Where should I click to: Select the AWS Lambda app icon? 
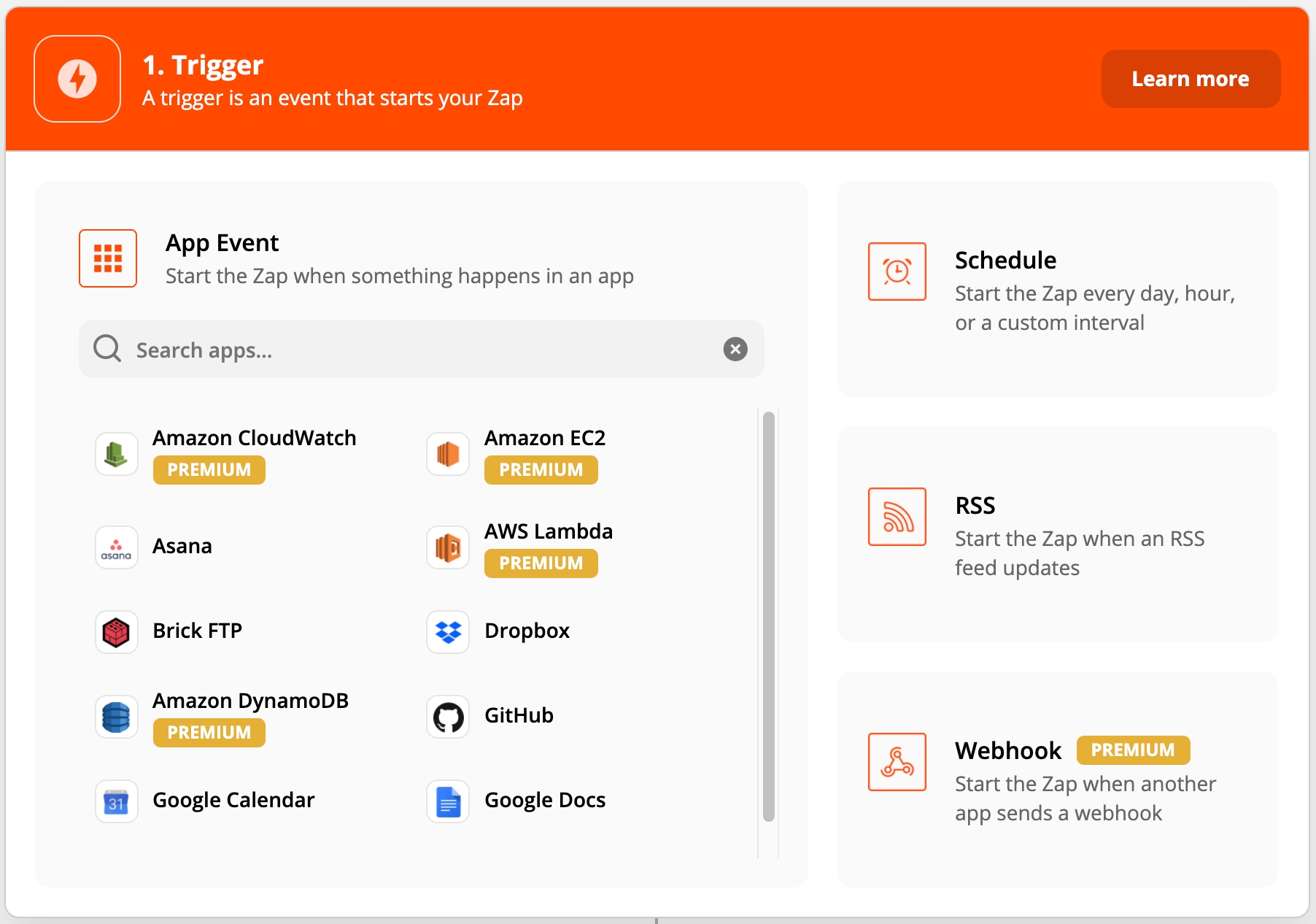point(448,547)
